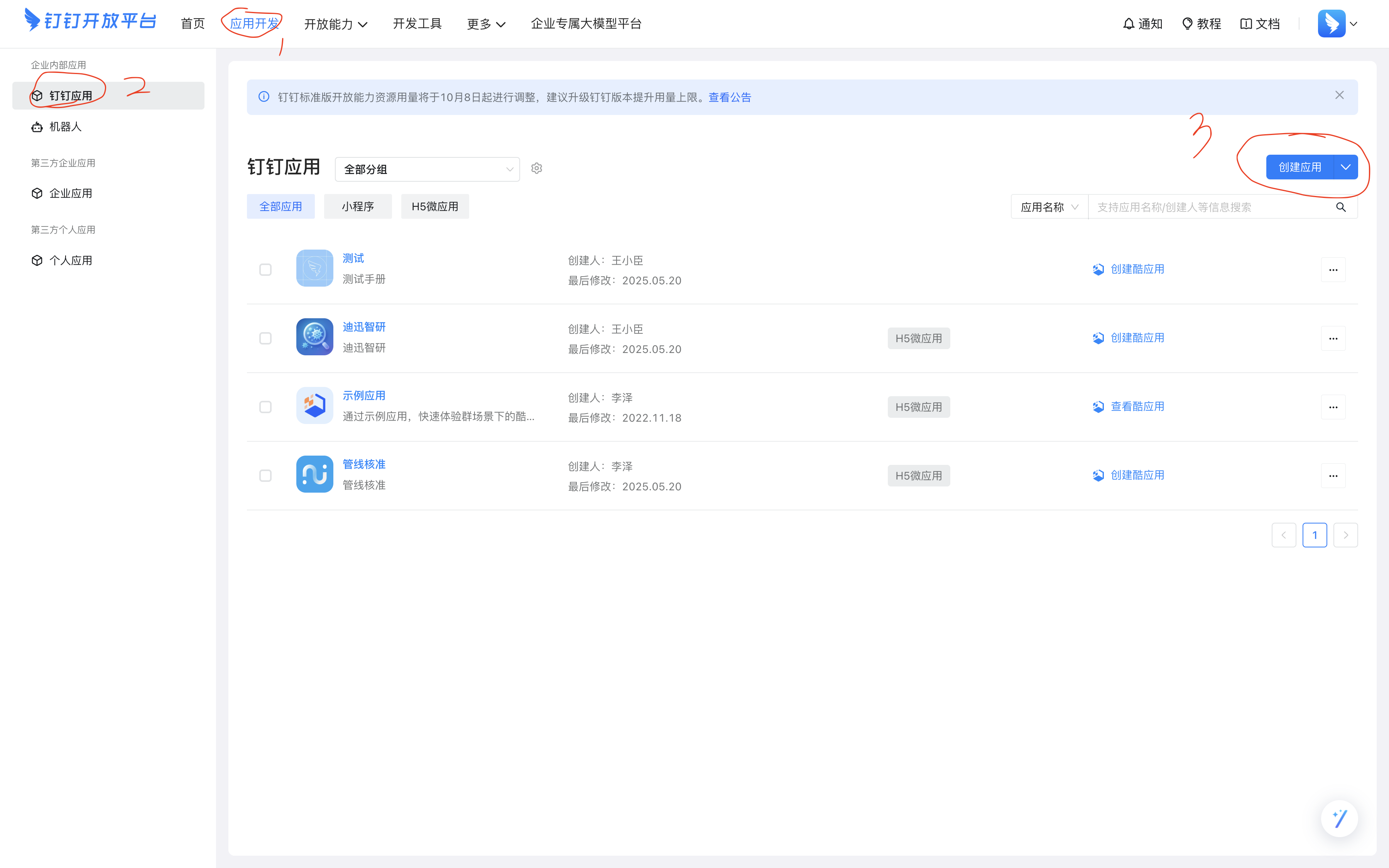Expand the 更多 menu
Viewport: 1389px width, 868px height.
[x=486, y=24]
